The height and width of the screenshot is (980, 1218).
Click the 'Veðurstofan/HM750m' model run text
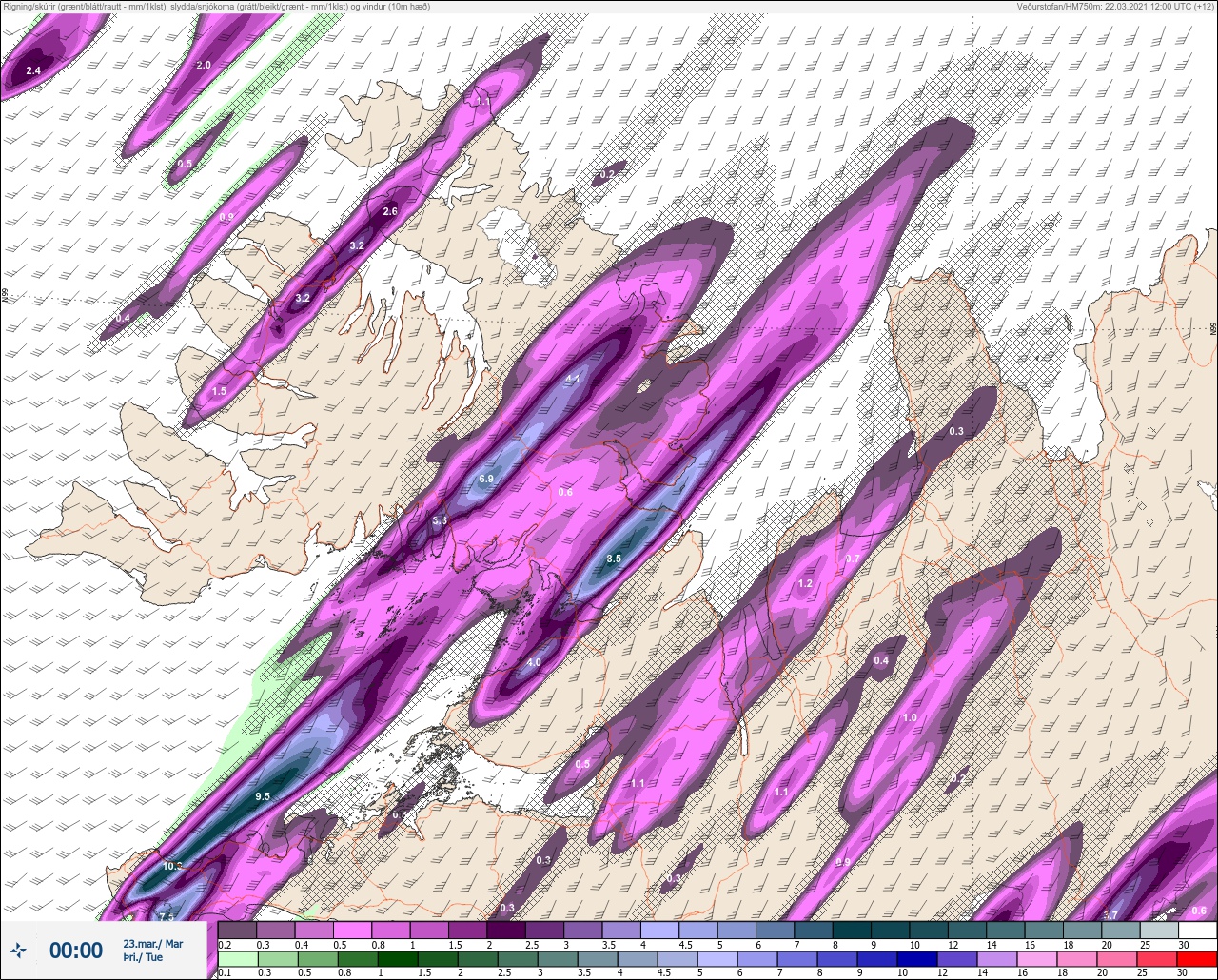1116,7
